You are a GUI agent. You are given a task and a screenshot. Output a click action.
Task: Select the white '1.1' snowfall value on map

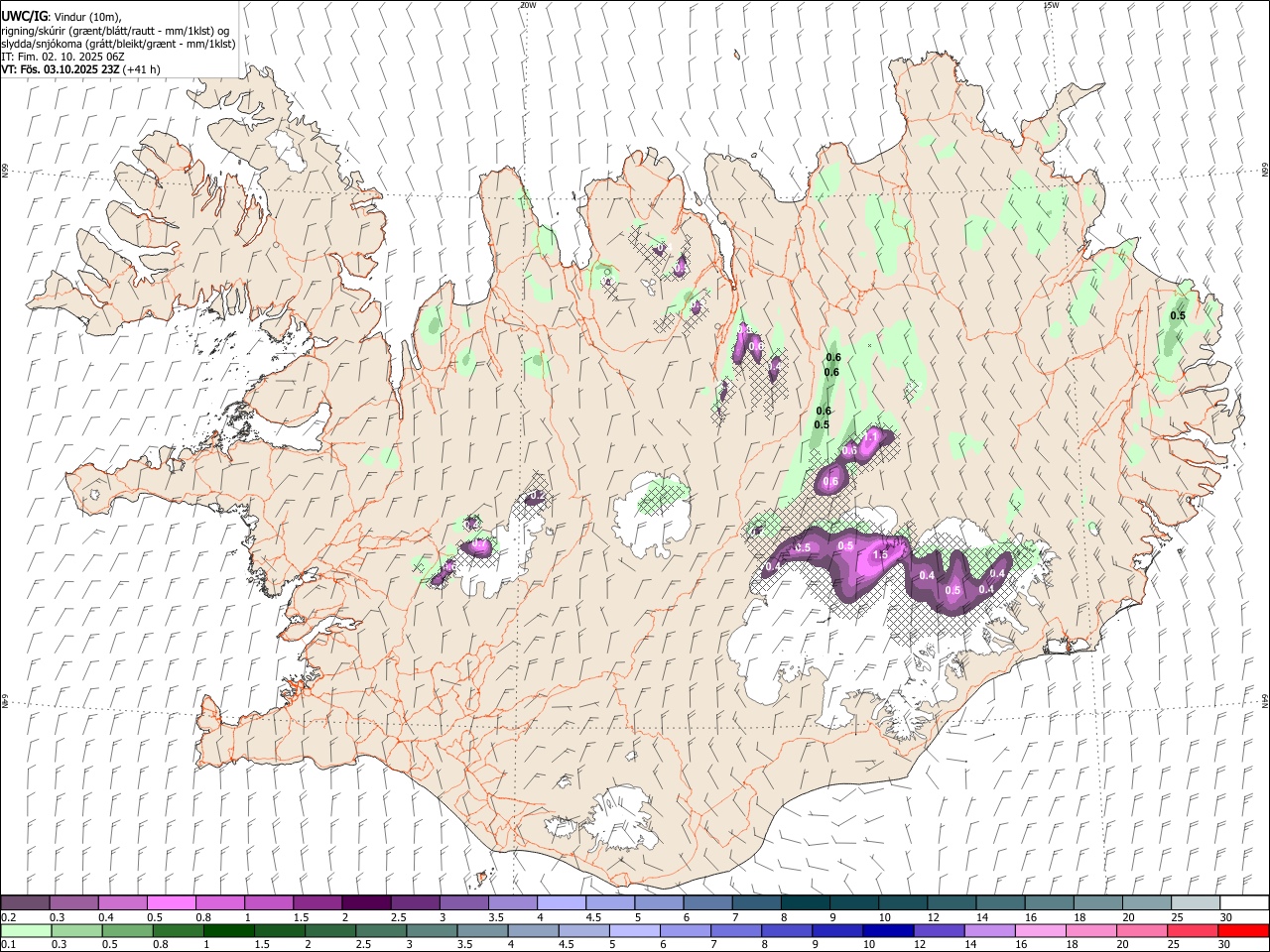[x=872, y=436]
